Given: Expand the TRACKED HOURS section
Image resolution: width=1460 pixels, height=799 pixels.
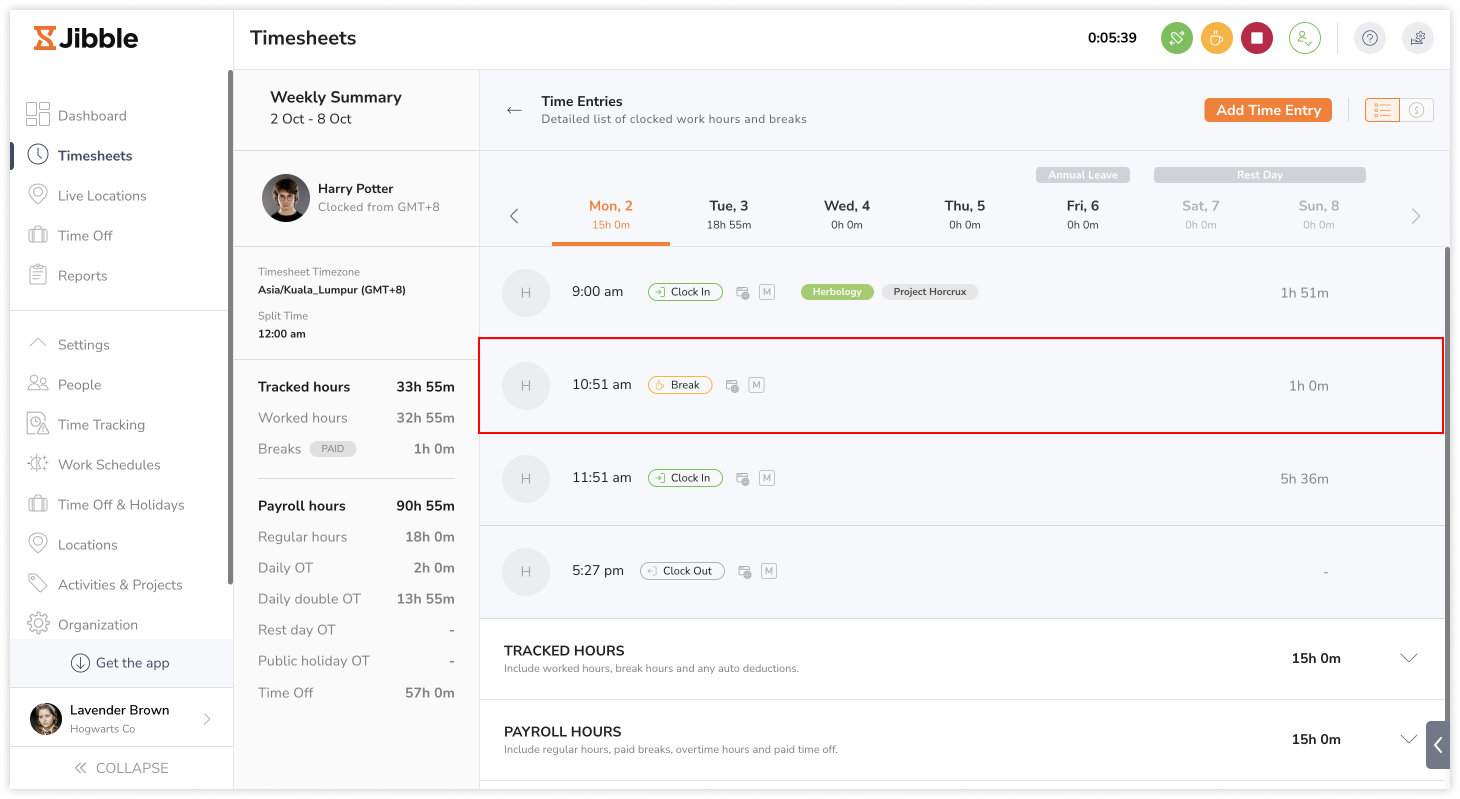Looking at the screenshot, I should (x=1409, y=658).
